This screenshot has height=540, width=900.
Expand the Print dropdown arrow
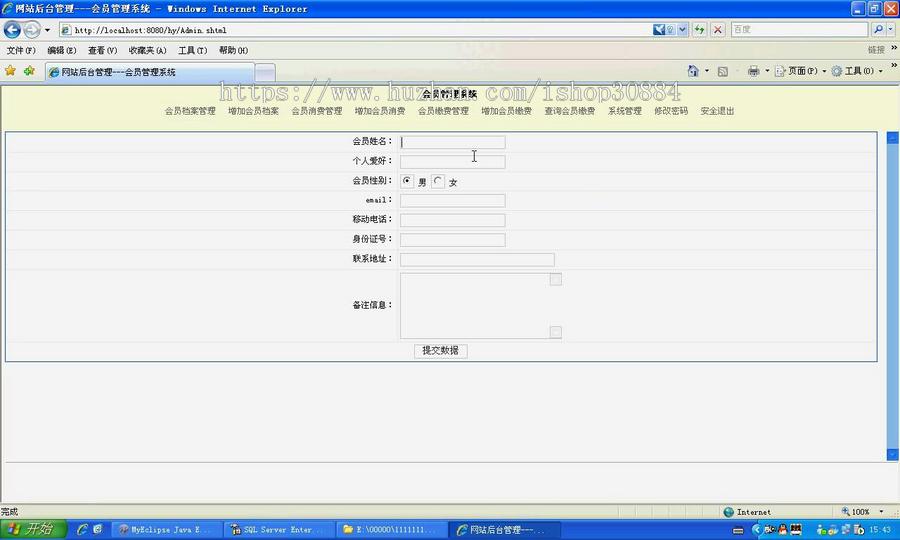[x=767, y=71]
